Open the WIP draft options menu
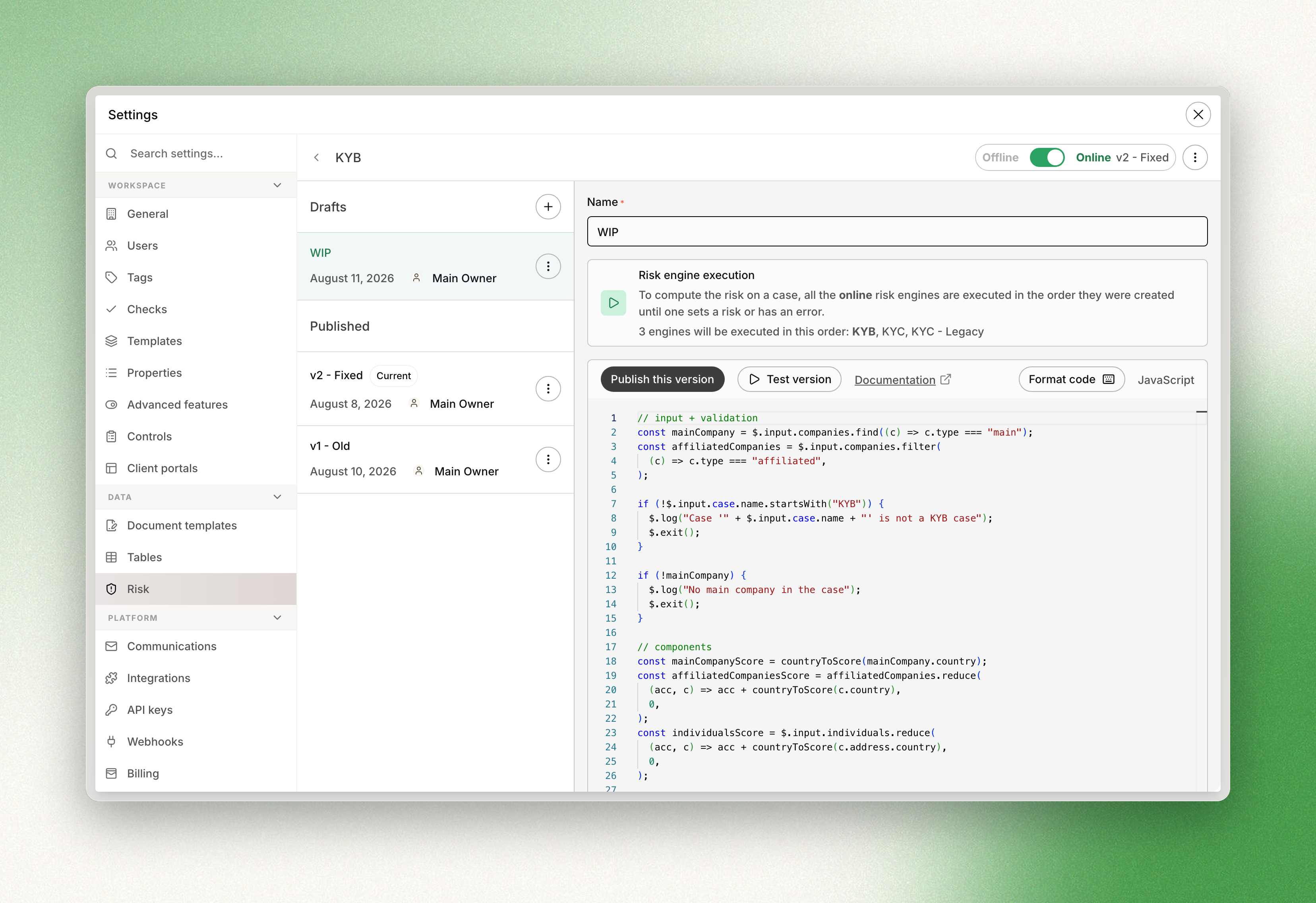 pos(548,266)
